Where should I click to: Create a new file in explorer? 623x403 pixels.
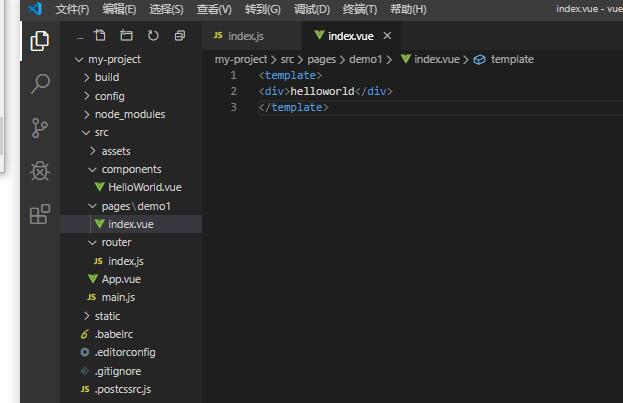click(100, 35)
